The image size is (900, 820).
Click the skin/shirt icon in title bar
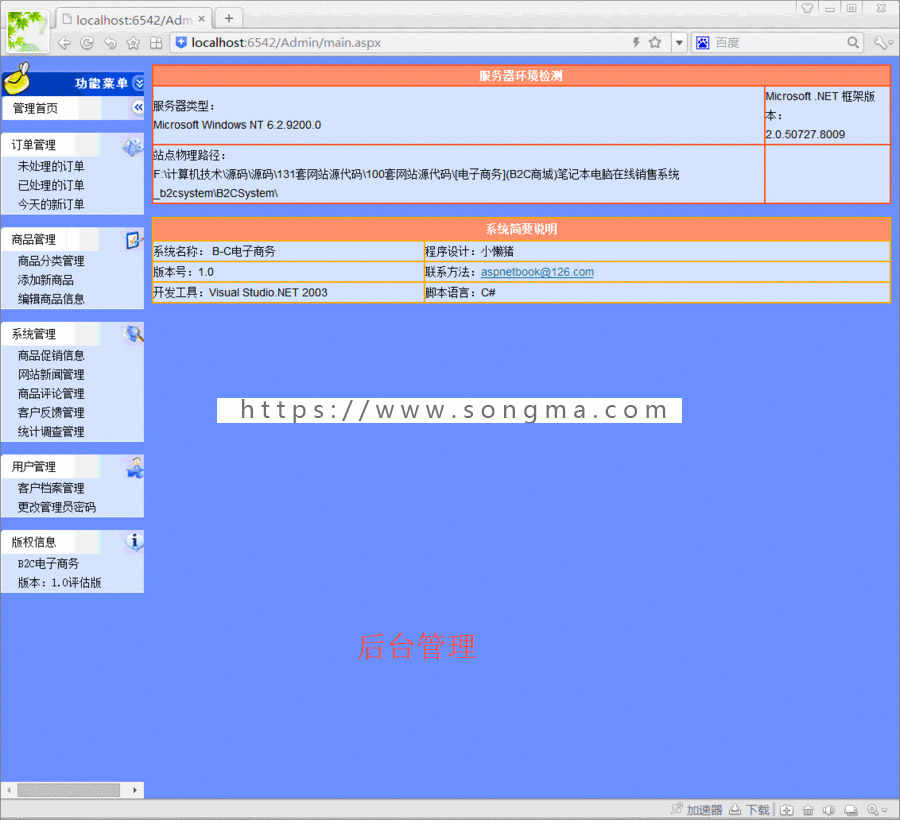807,8
